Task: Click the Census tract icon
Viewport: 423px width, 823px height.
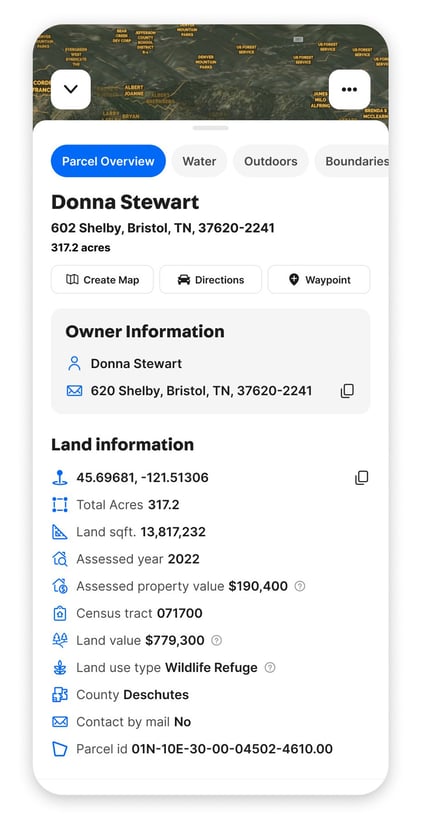Action: pos(60,614)
